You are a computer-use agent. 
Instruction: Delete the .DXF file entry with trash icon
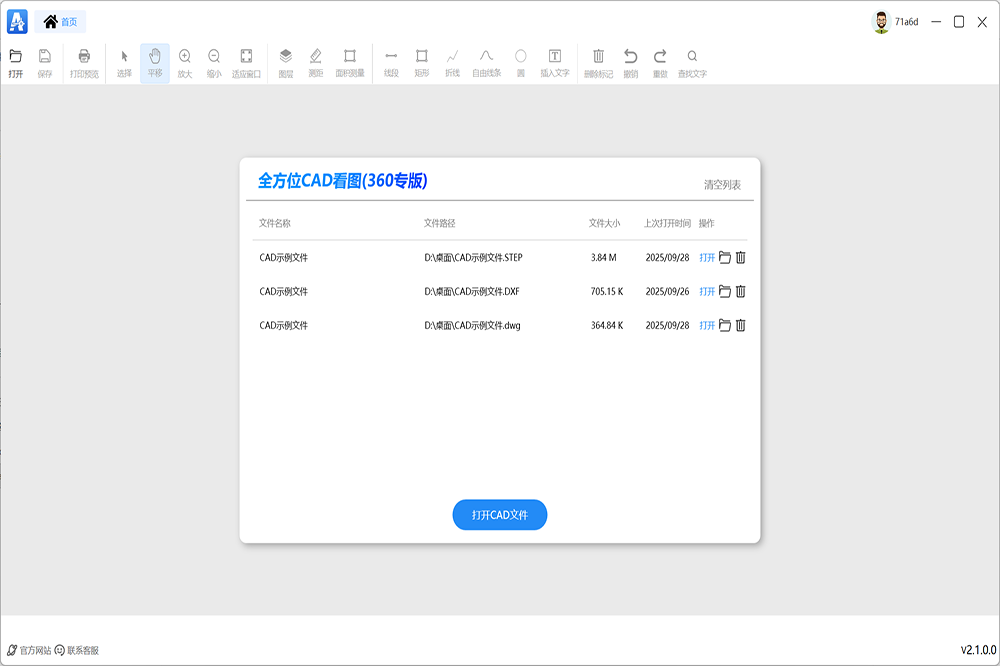741,292
